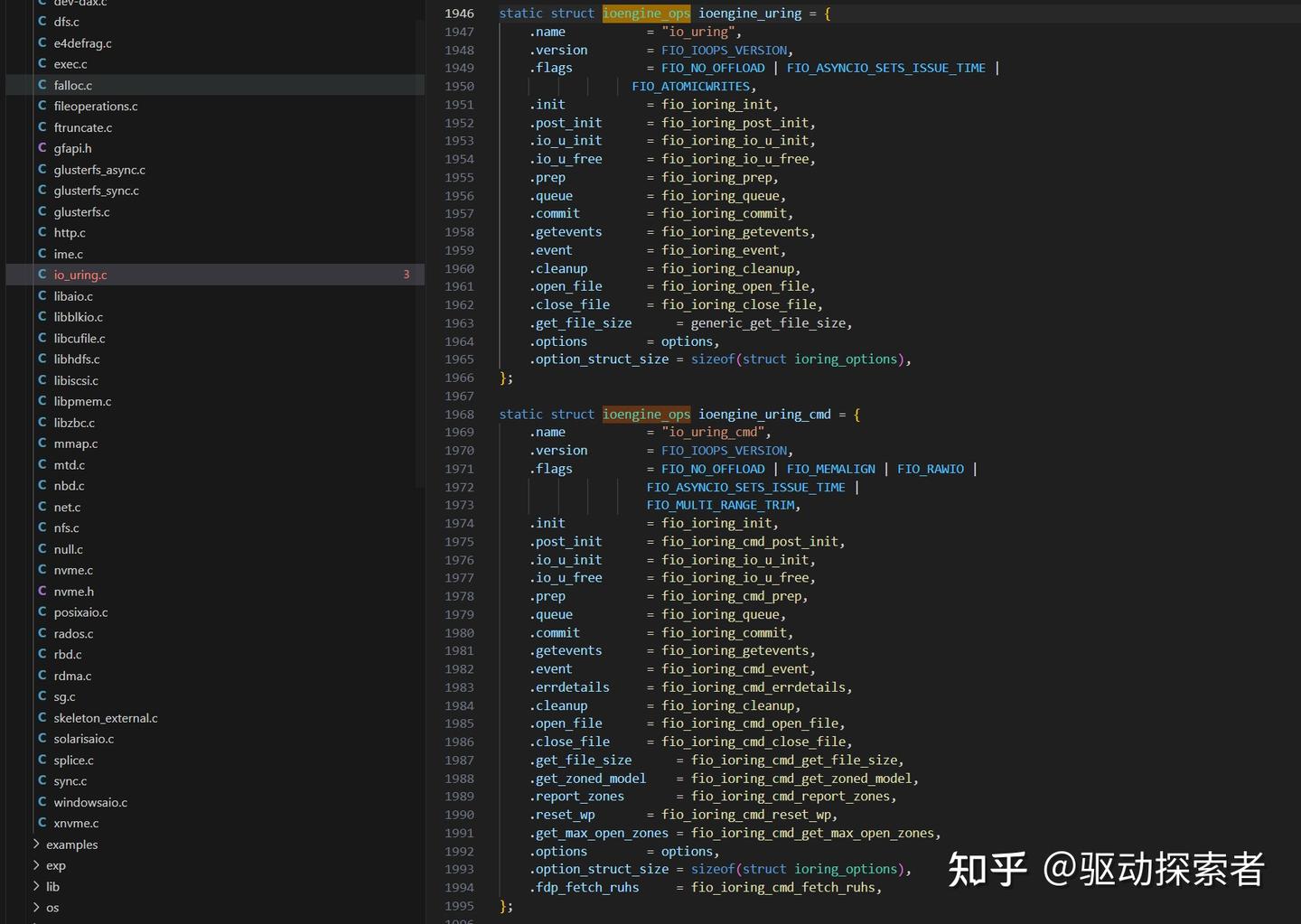
Task: Open windowsaio.c file
Action: click(x=90, y=802)
